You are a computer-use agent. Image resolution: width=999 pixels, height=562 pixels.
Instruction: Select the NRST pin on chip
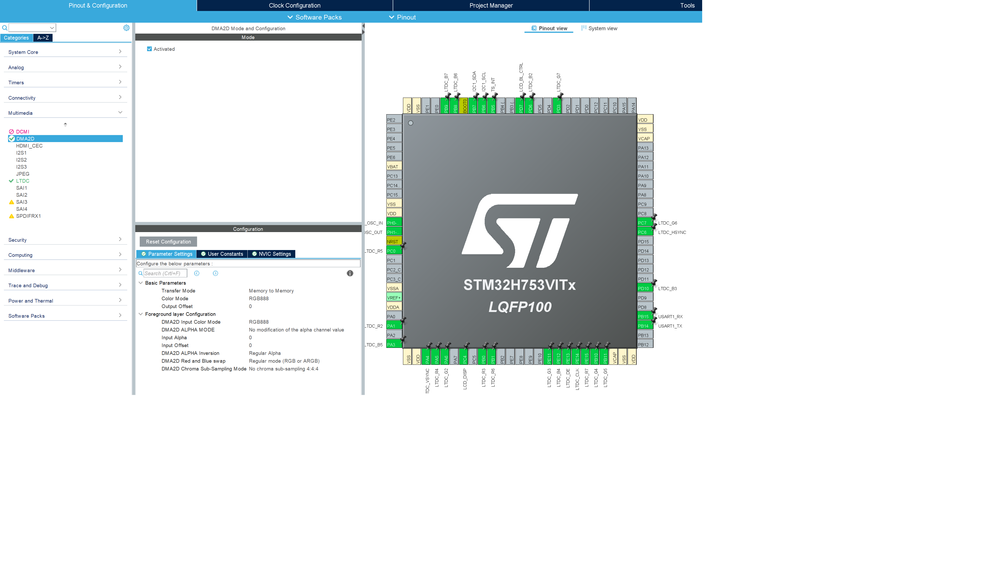tap(394, 241)
